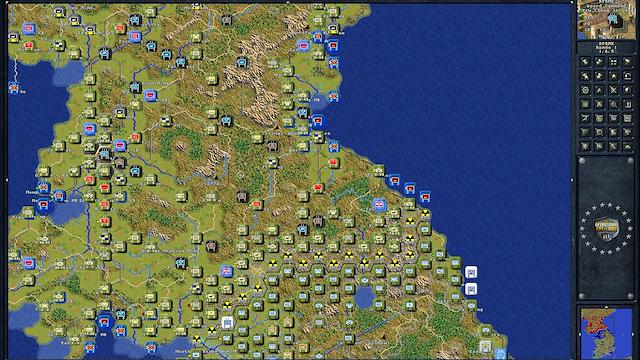Click the crosshair circle icon in the command grid

(585, 90)
